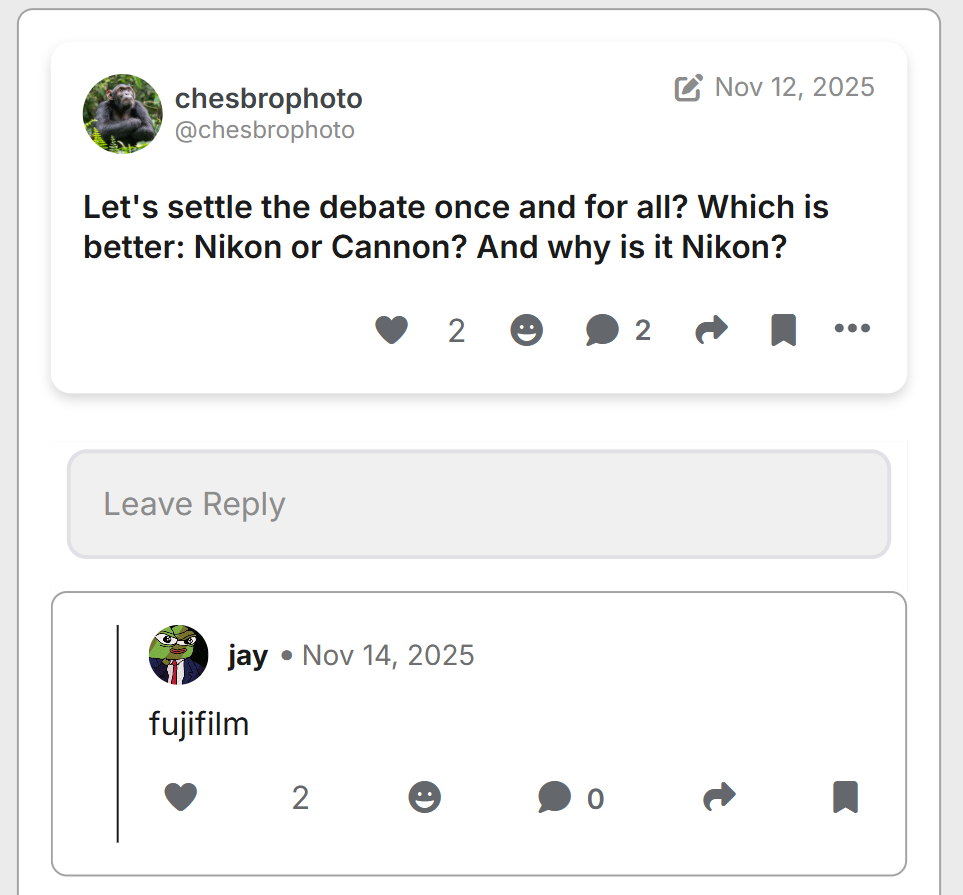This screenshot has height=895, width=963.
Task: React with emoji to jay's reply
Action: [x=424, y=797]
